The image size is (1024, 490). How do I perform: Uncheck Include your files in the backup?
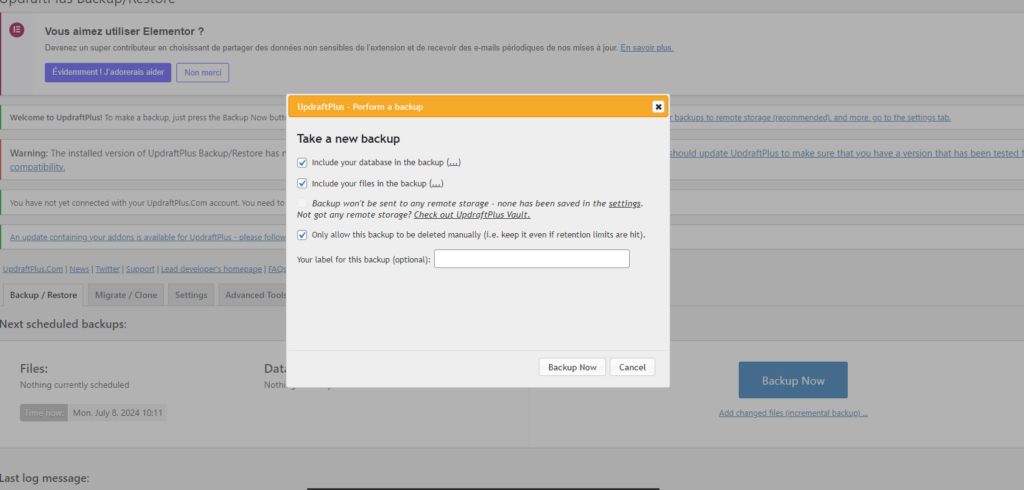pos(303,183)
